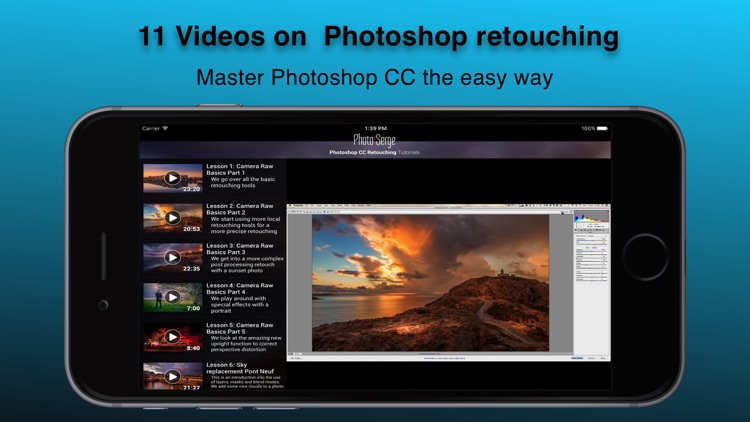This screenshot has height=422, width=750.
Task: Tap the sunset video preview player
Action: (448, 283)
